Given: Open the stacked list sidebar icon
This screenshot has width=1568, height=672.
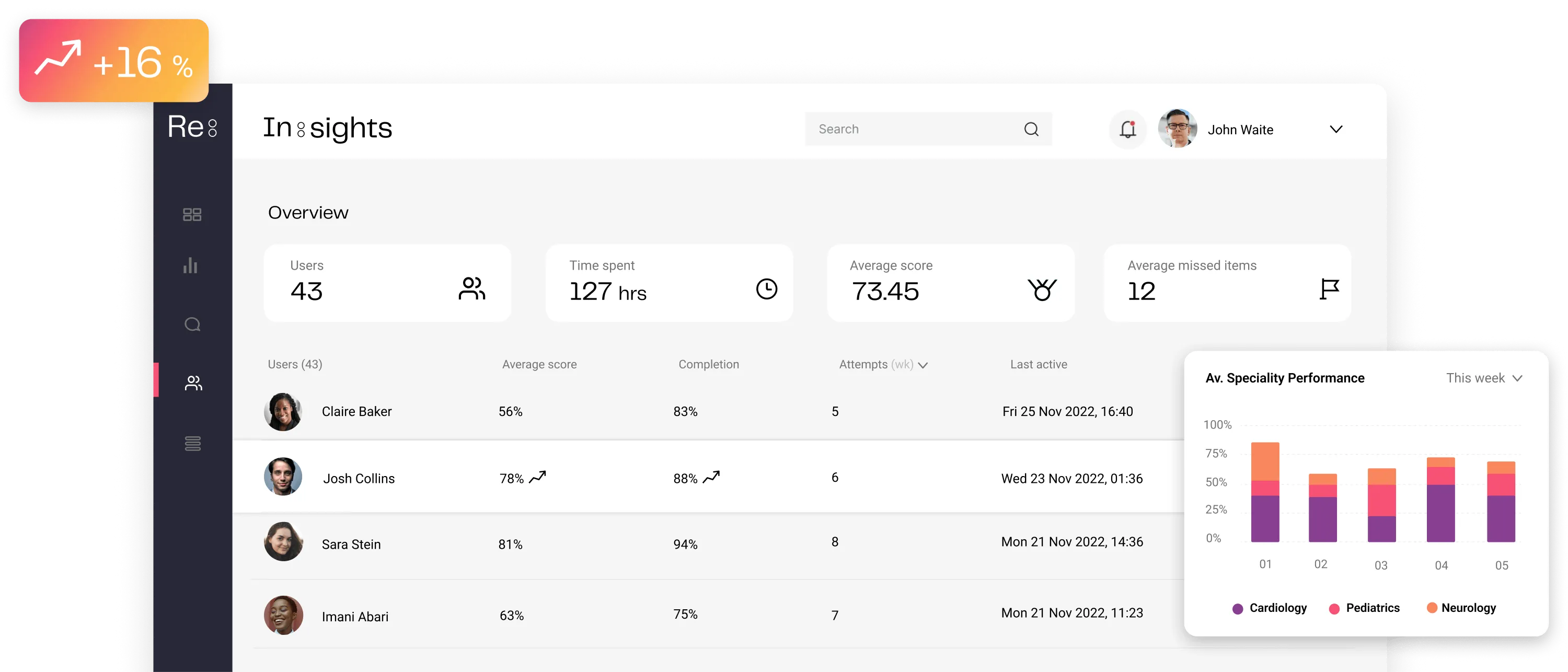Looking at the screenshot, I should pyautogui.click(x=192, y=443).
